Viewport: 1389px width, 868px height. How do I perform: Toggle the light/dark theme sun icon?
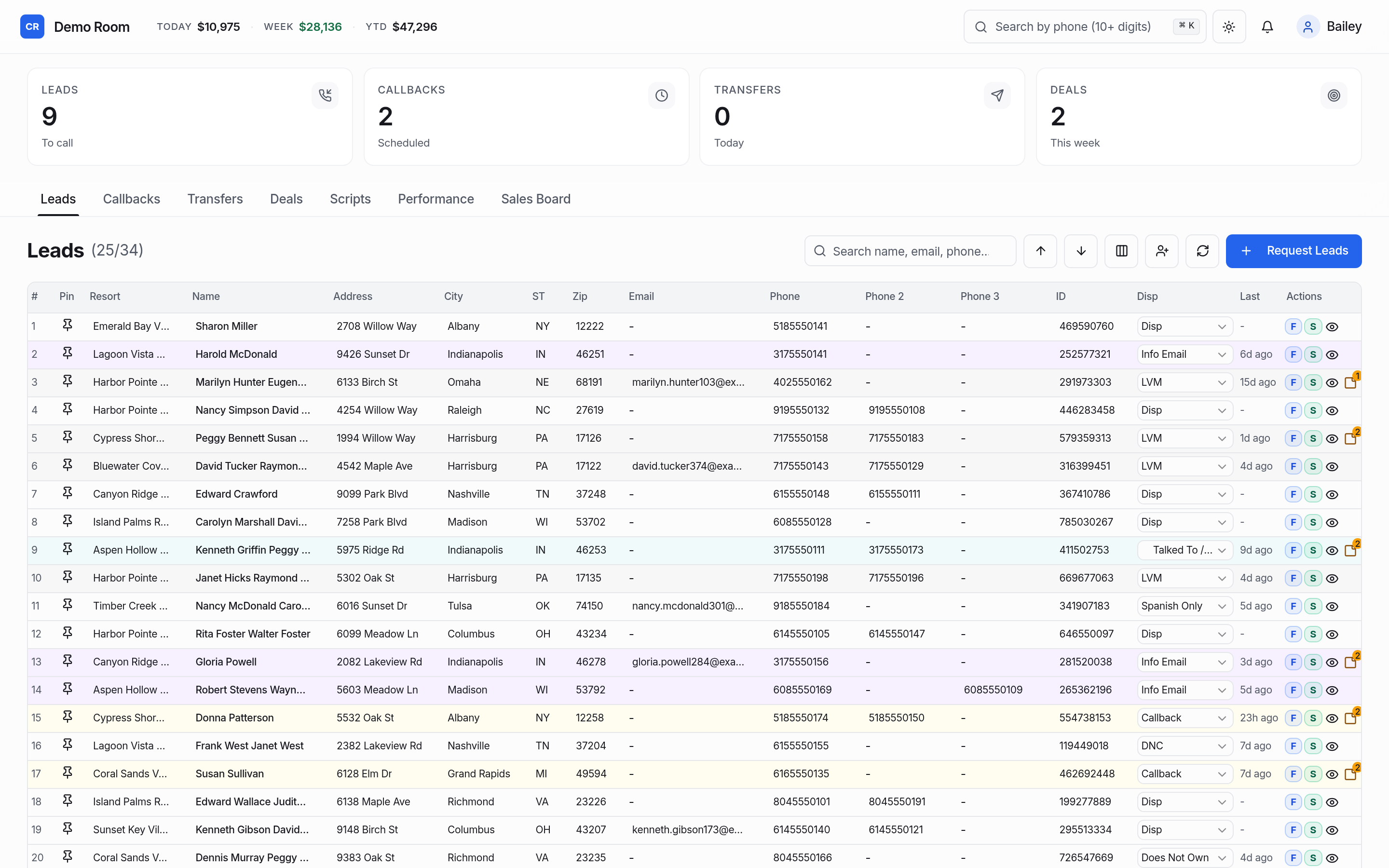tap(1229, 27)
